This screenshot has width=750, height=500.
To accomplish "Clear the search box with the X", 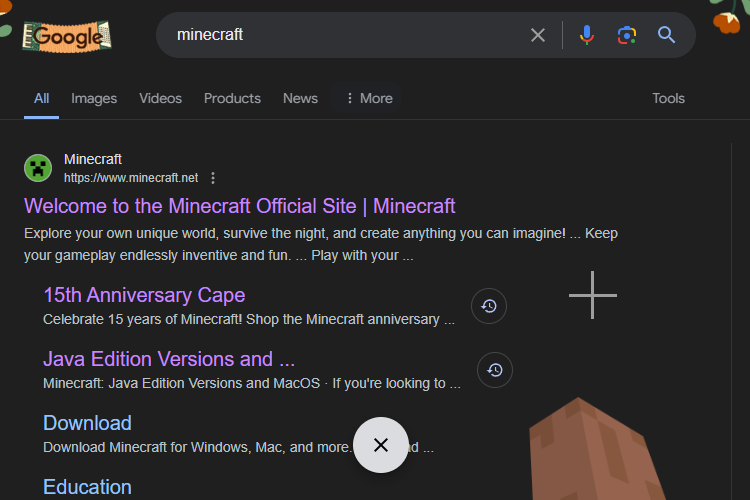I will 538,35.
